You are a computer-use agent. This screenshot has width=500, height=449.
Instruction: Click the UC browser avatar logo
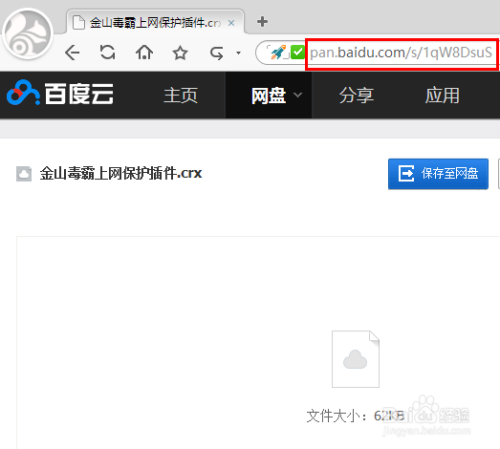pos(28,34)
